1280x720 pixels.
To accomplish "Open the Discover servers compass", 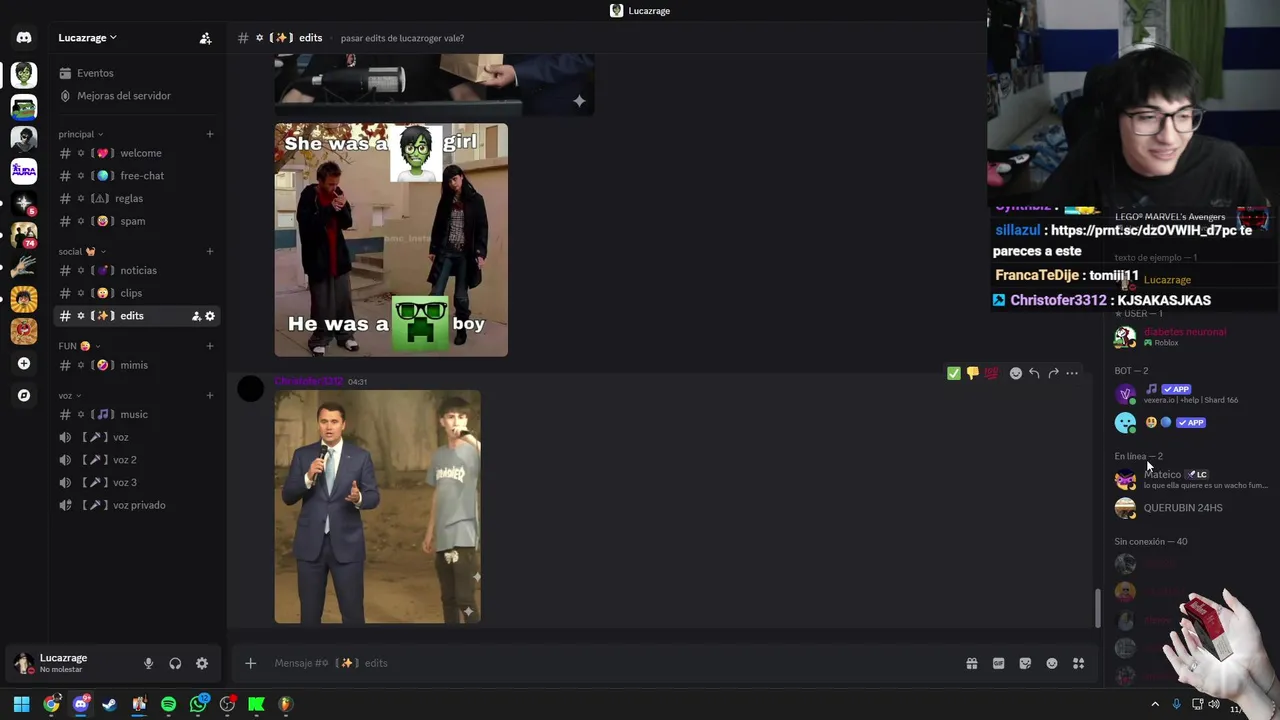I will [24, 395].
